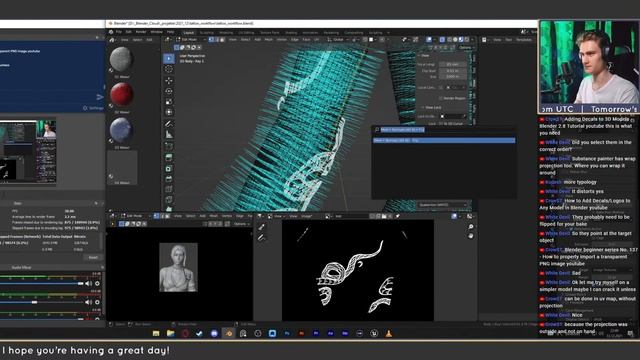Viewport: 640px width, 360px height.
Task: Open Photoshop from the taskbar
Action: (x=287, y=333)
